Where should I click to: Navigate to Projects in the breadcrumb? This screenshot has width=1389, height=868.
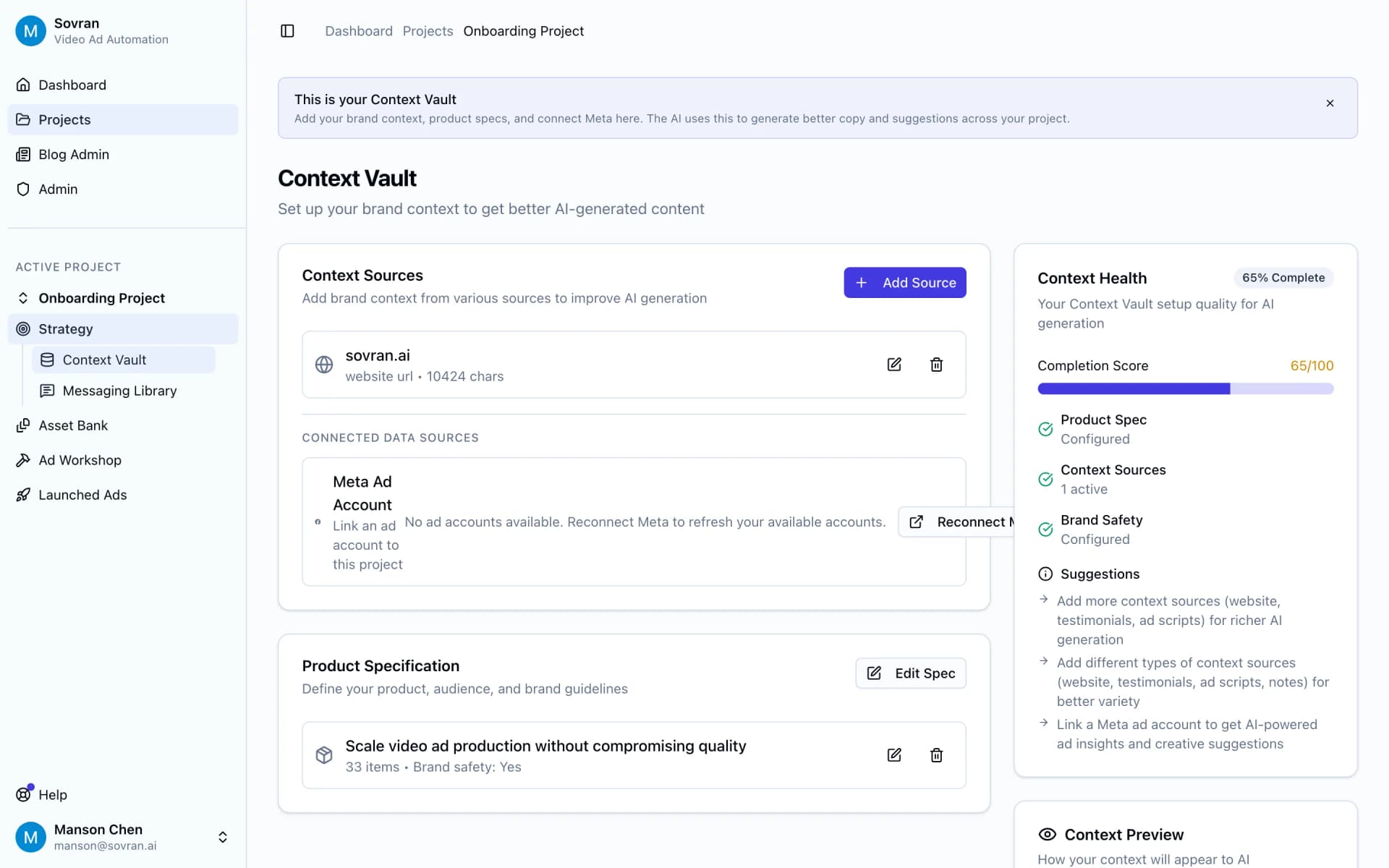428,30
